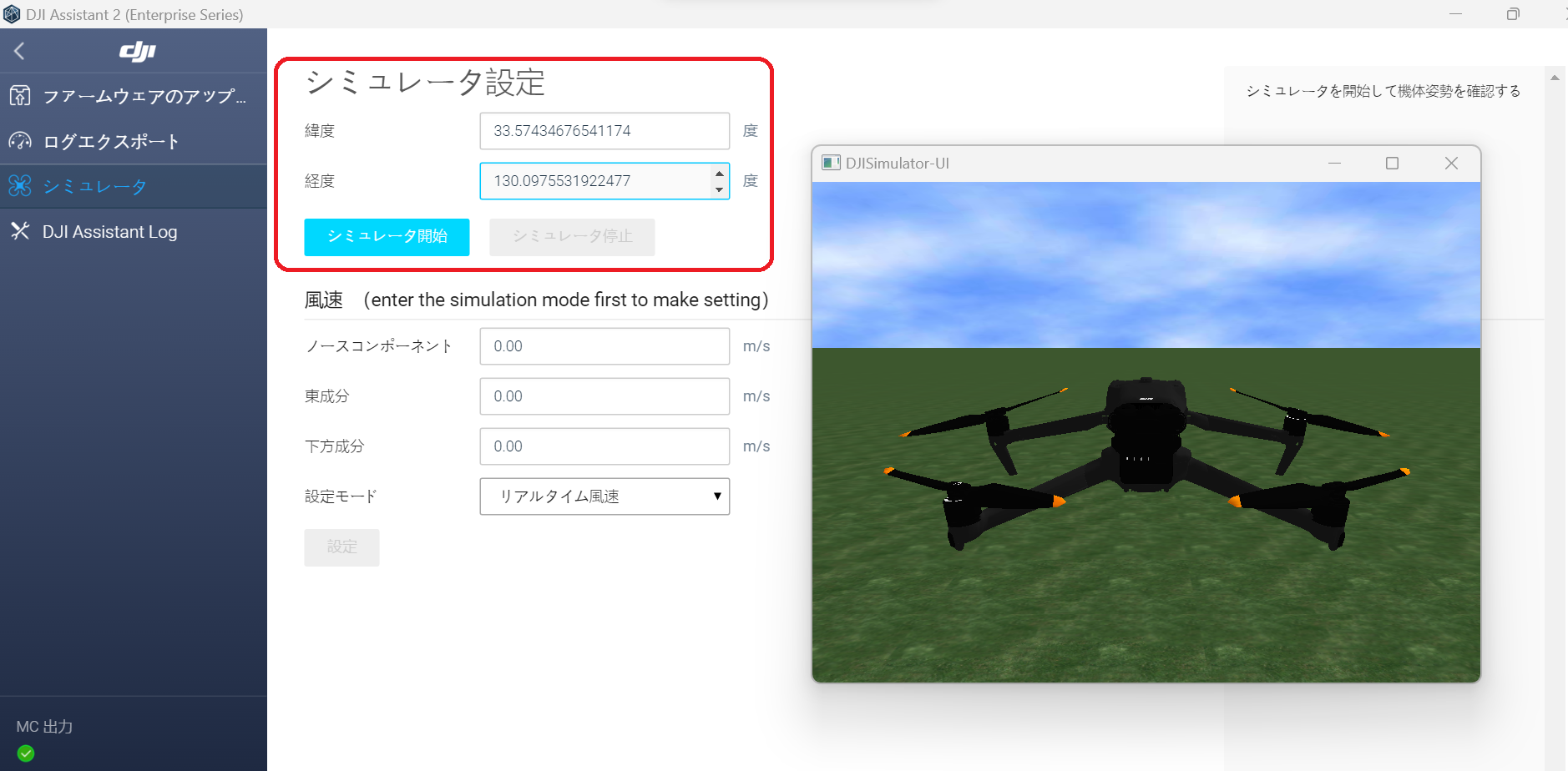The width and height of the screenshot is (1568, 771).
Task: Click the DJISimulator-UI window title icon
Action: click(x=831, y=163)
